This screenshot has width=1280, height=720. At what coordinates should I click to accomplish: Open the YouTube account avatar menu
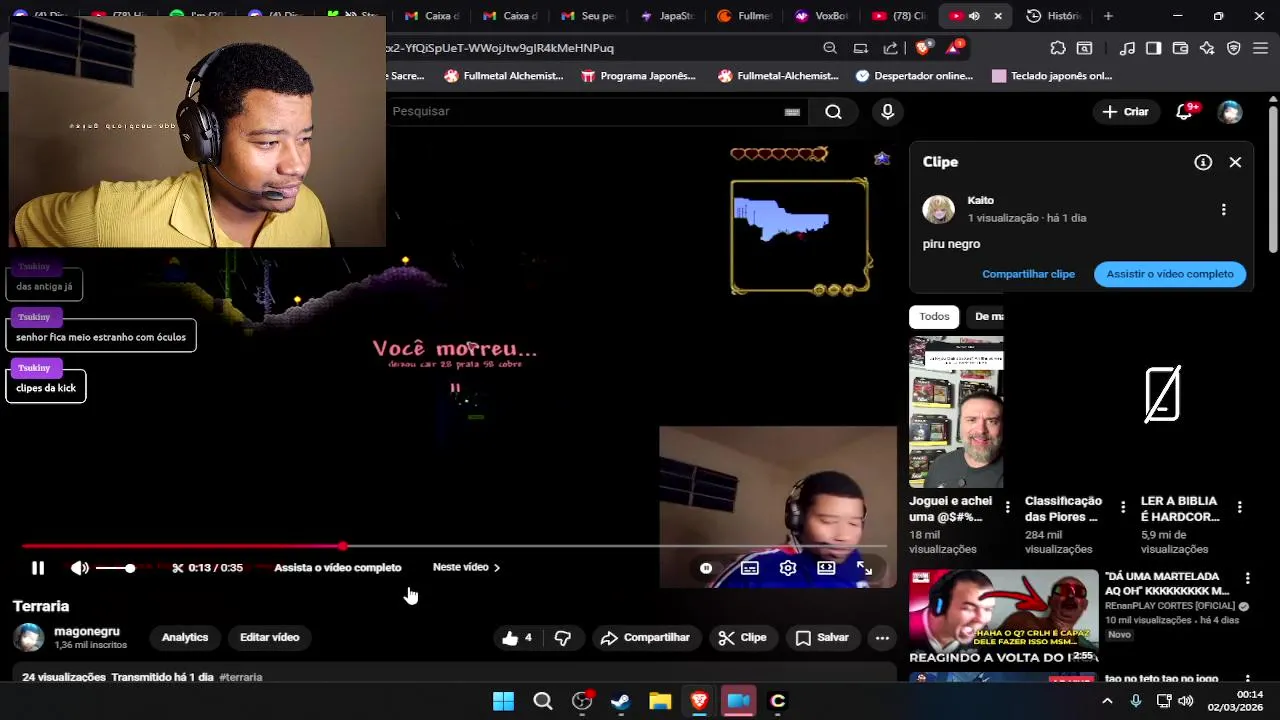coord(1230,112)
